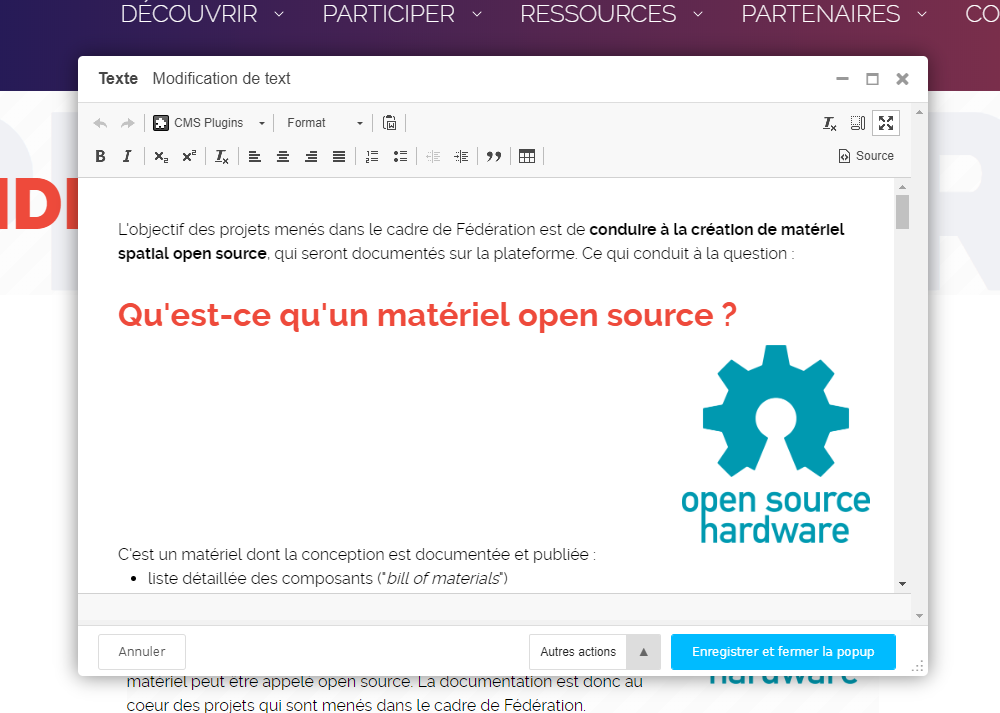The height and width of the screenshot is (713, 1000).
Task: Toggle subscript formatting
Action: [x=161, y=156]
